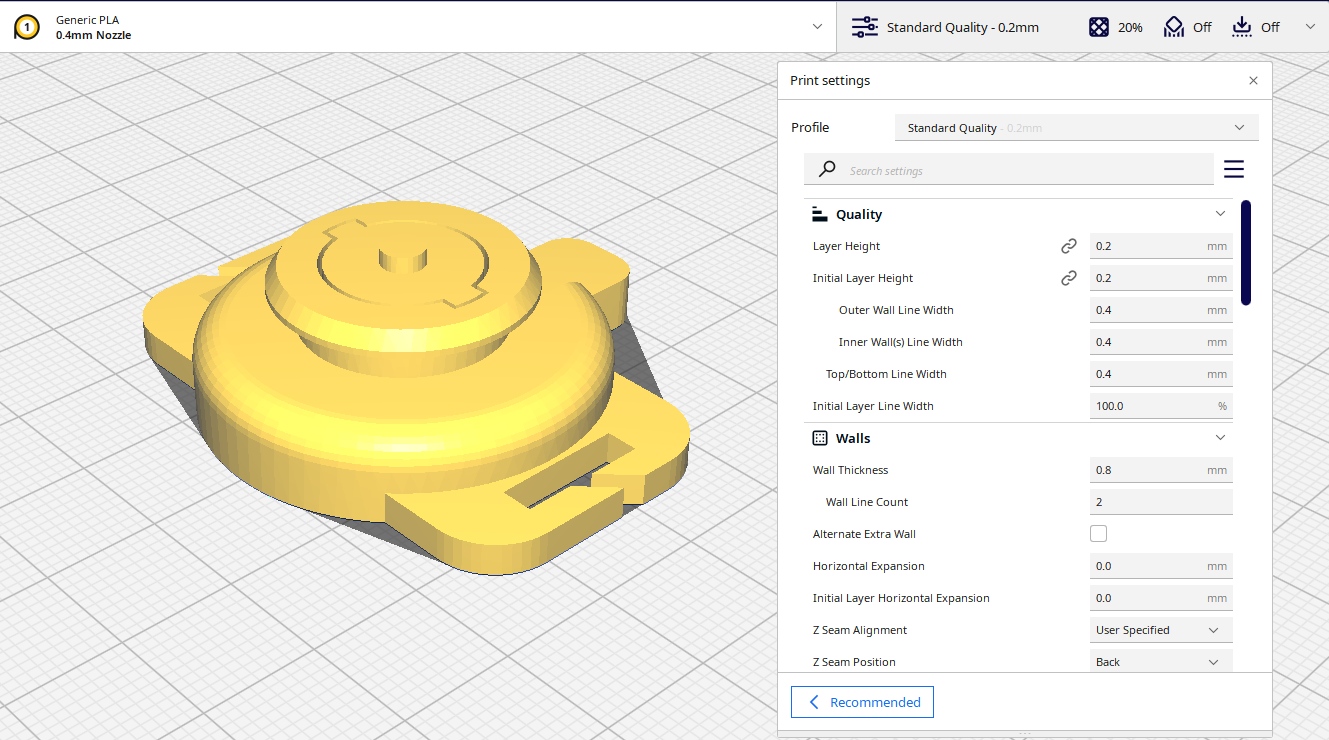Click the Top/Bottom Line Width label
Viewport: 1329px width, 740px height.
[x=886, y=374]
